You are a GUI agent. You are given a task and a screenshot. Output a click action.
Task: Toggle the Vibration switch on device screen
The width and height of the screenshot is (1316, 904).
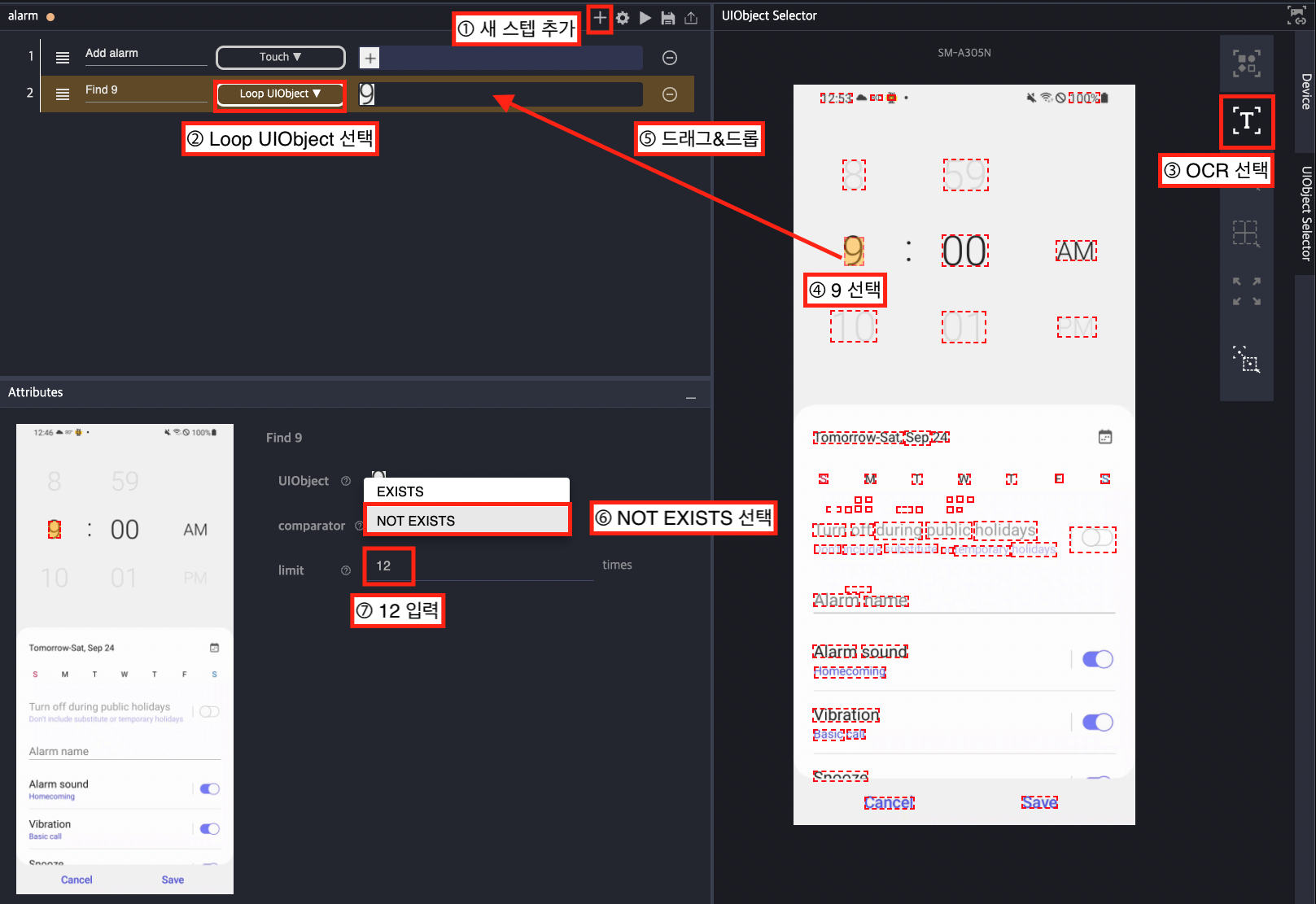(x=1097, y=722)
